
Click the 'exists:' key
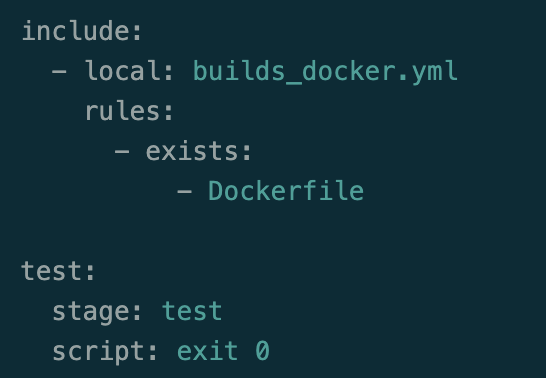point(198,151)
